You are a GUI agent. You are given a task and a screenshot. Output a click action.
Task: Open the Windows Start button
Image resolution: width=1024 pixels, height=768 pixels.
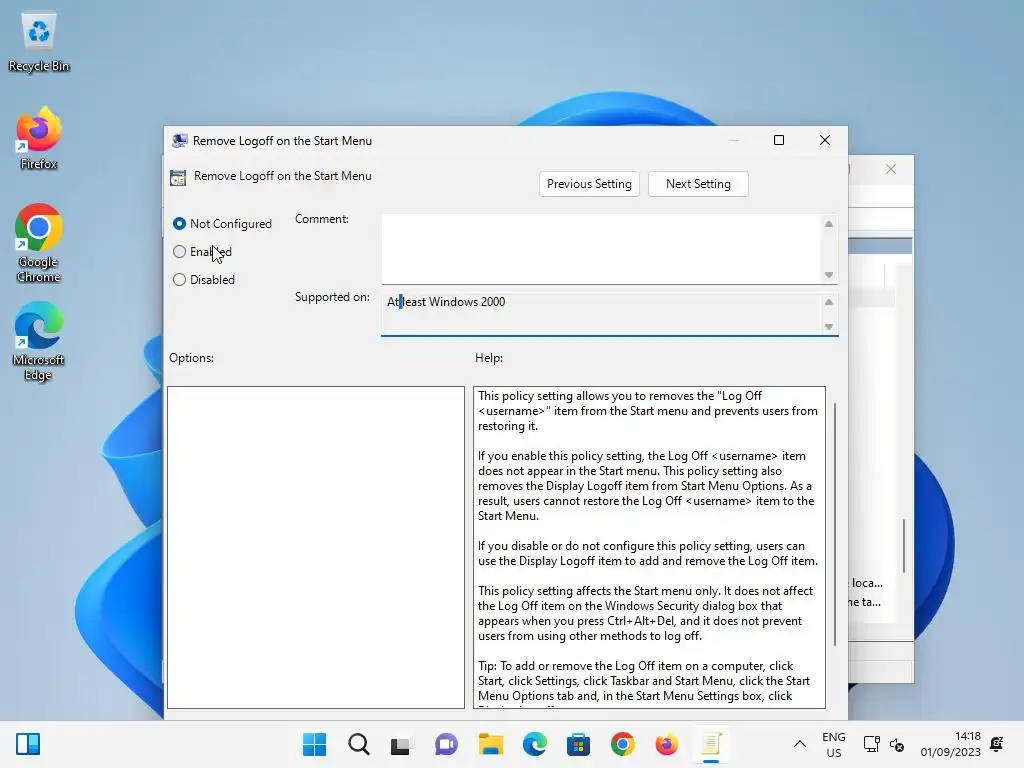pyautogui.click(x=314, y=744)
